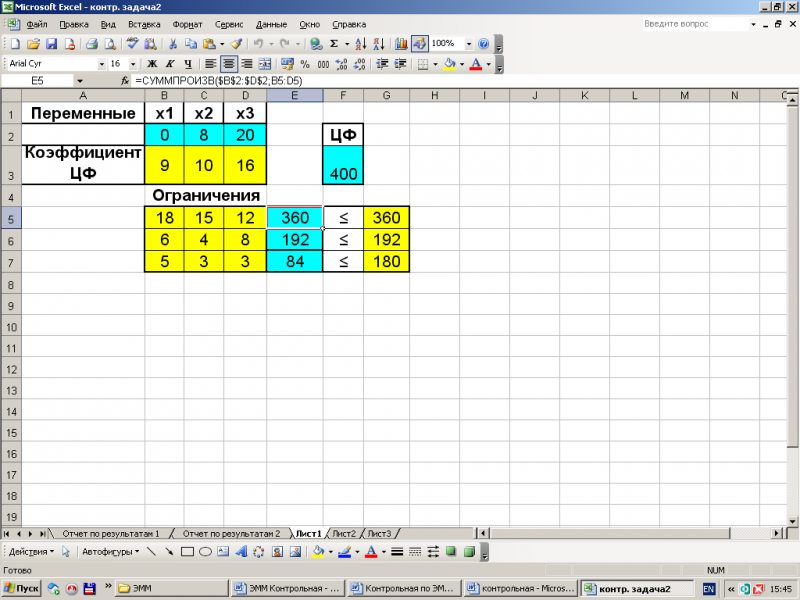The image size is (800, 600).
Task: Toggle bold formatting Ж button
Action: coord(152,64)
